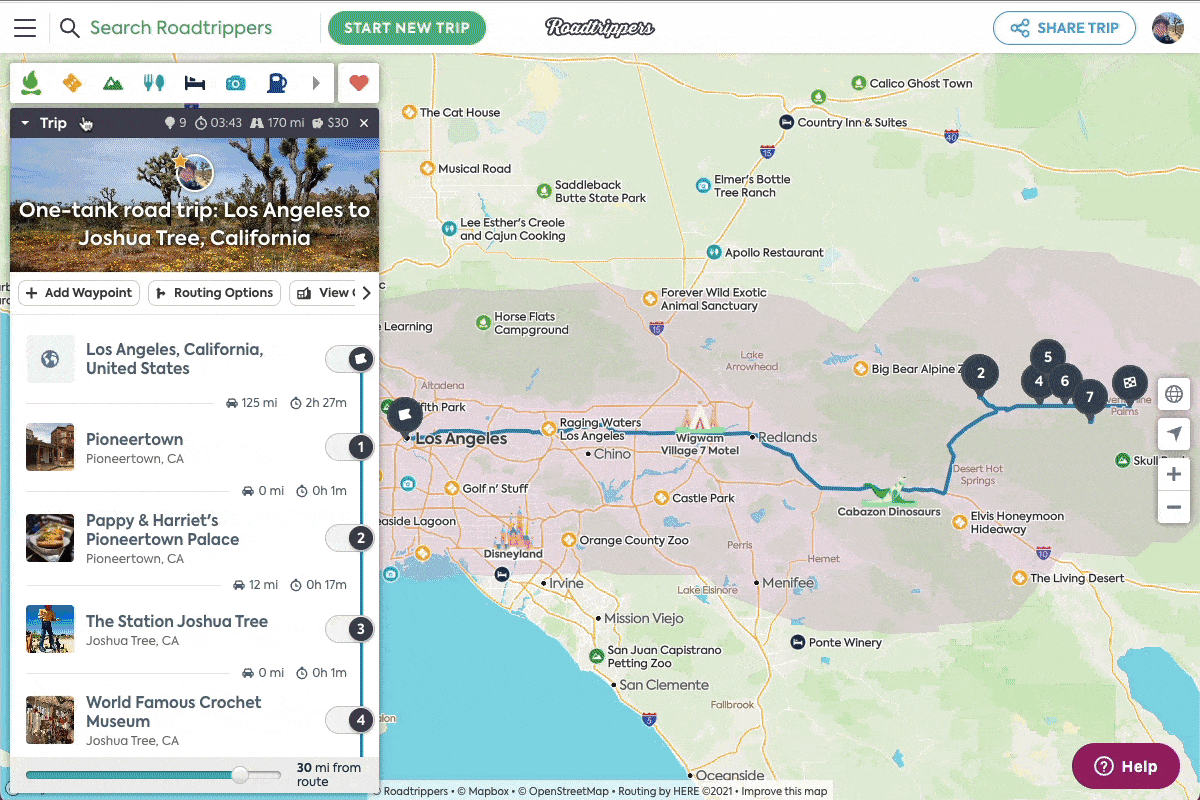Open Pioneertown thumbnail image
The height and width of the screenshot is (800, 1200).
pyautogui.click(x=50, y=447)
